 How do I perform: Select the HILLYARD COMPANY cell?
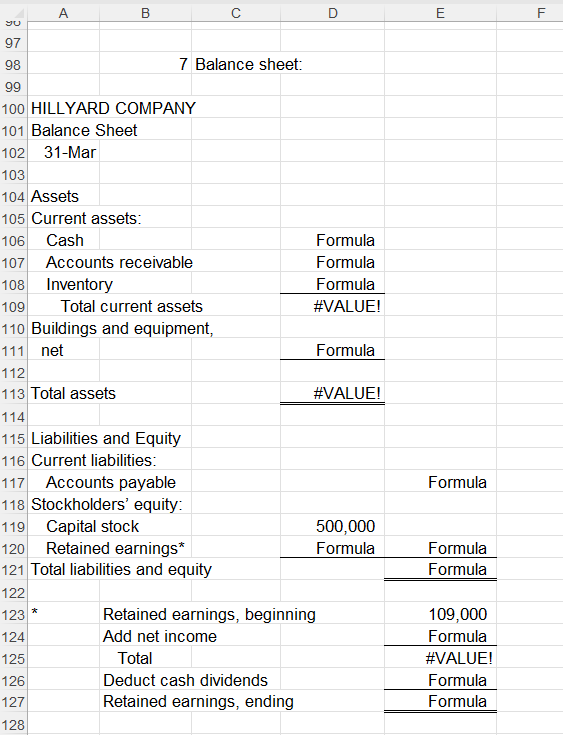point(113,108)
